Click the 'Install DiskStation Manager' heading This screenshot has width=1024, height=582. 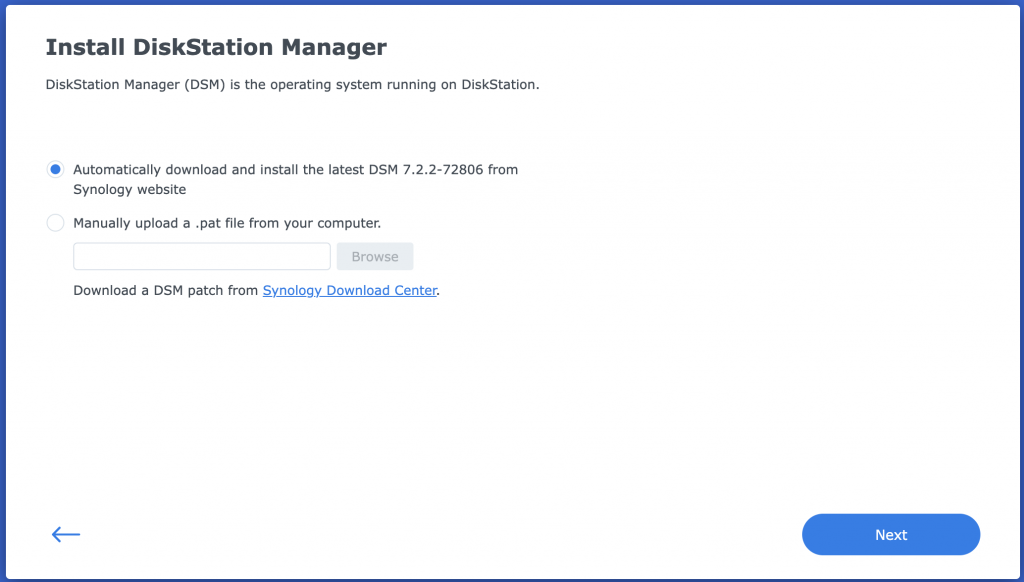[216, 47]
